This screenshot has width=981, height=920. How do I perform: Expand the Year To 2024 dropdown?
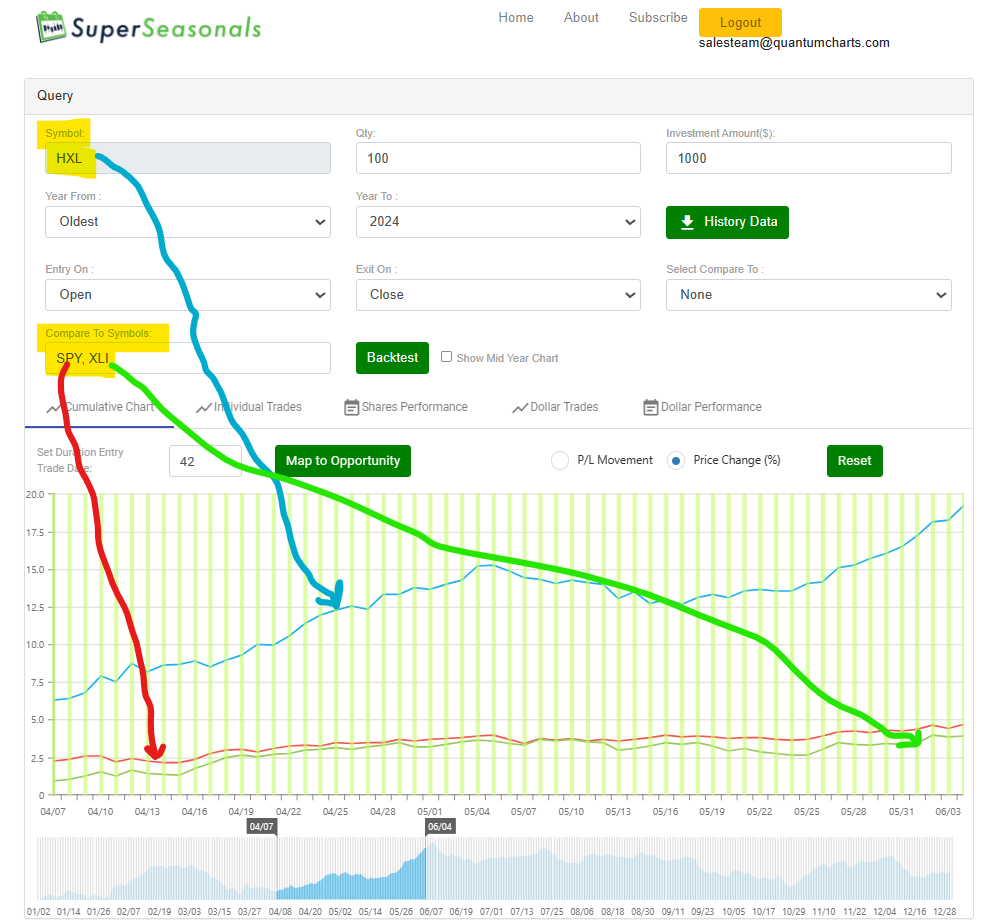click(498, 222)
